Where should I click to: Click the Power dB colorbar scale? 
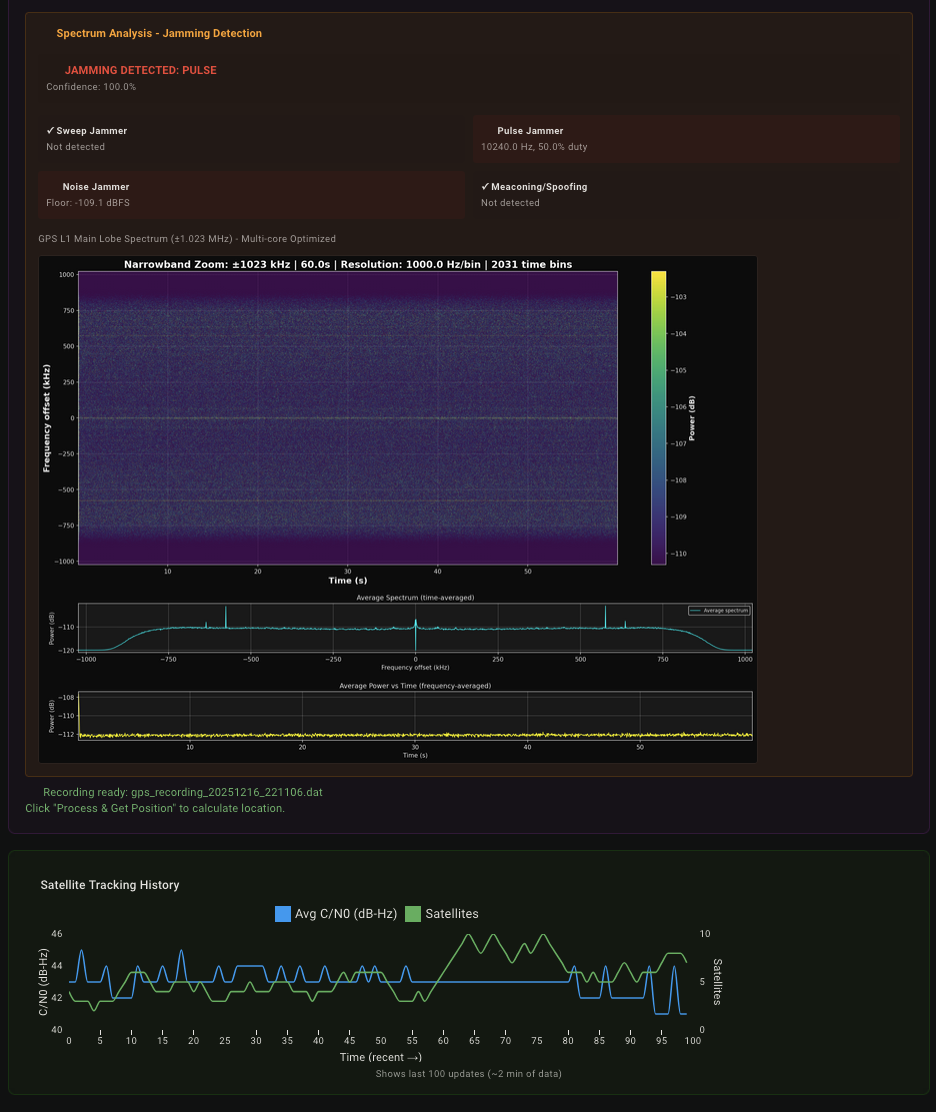click(659, 418)
